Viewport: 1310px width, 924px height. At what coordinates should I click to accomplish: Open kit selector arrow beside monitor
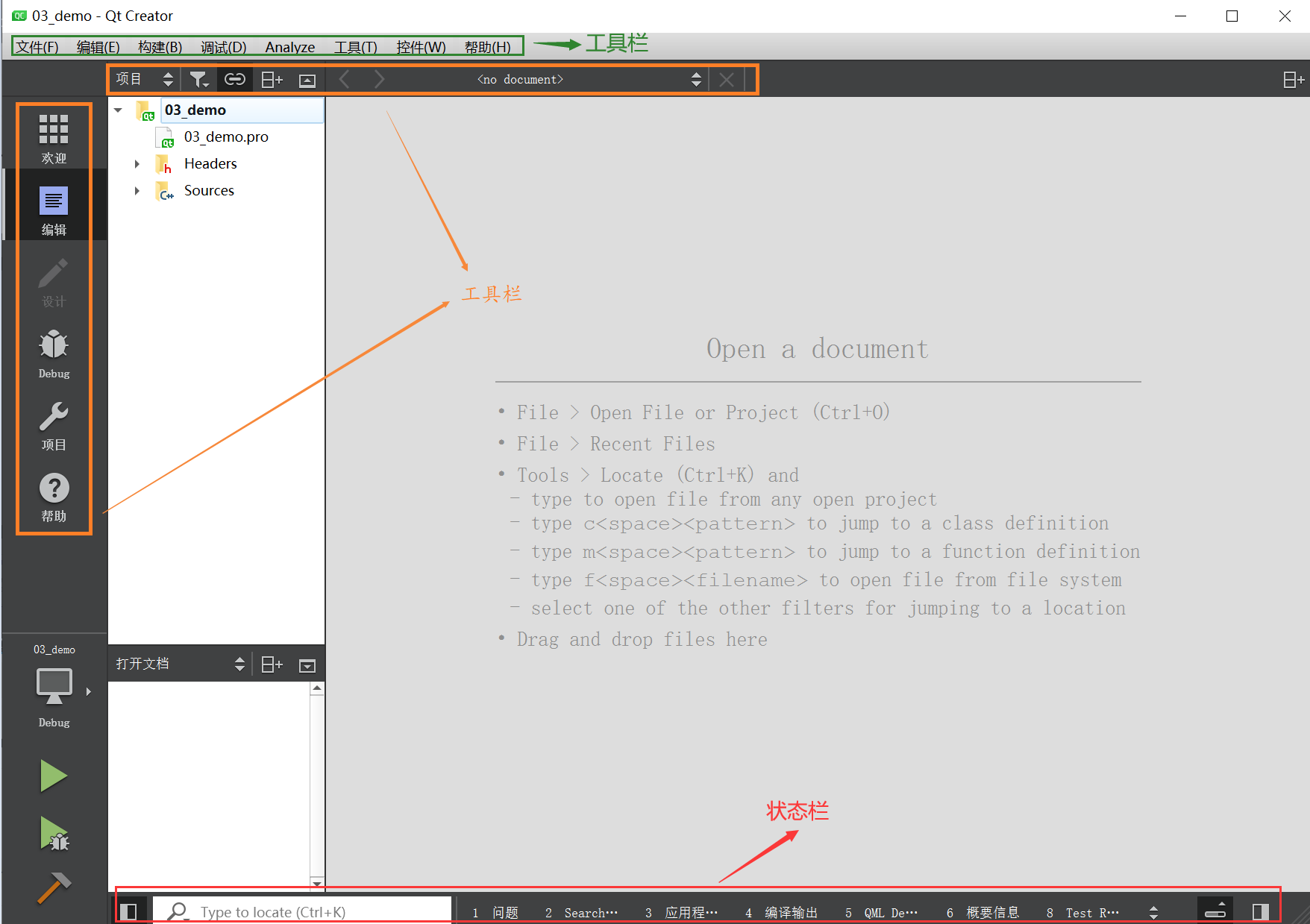(x=89, y=691)
